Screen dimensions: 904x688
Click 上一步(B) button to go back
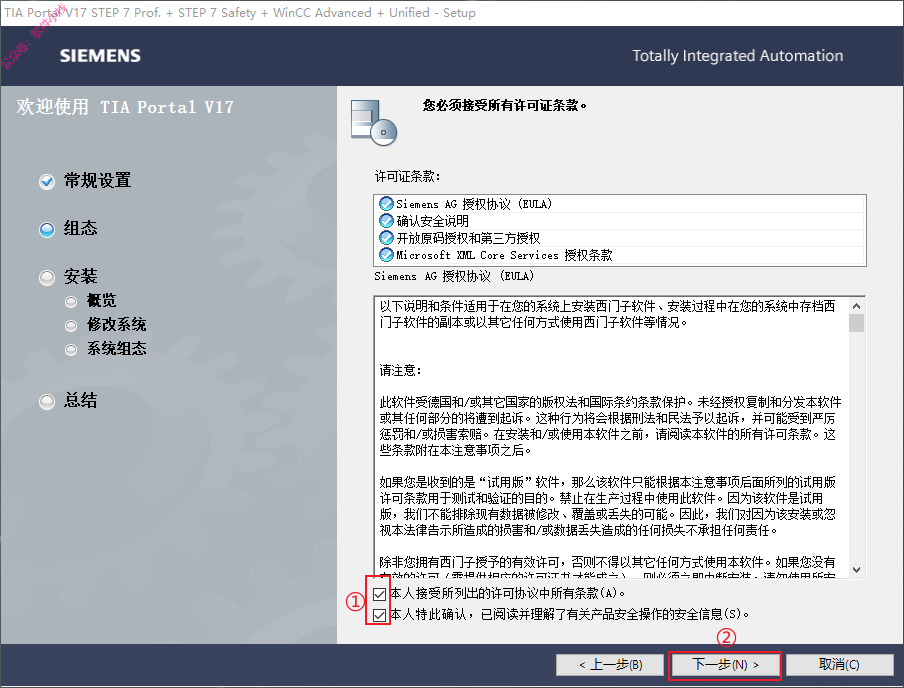coord(611,665)
